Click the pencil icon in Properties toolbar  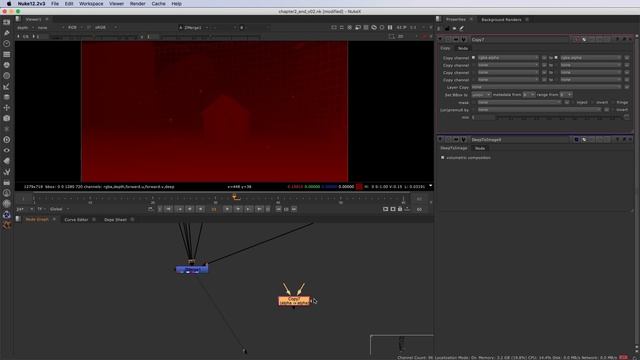coord(462,29)
